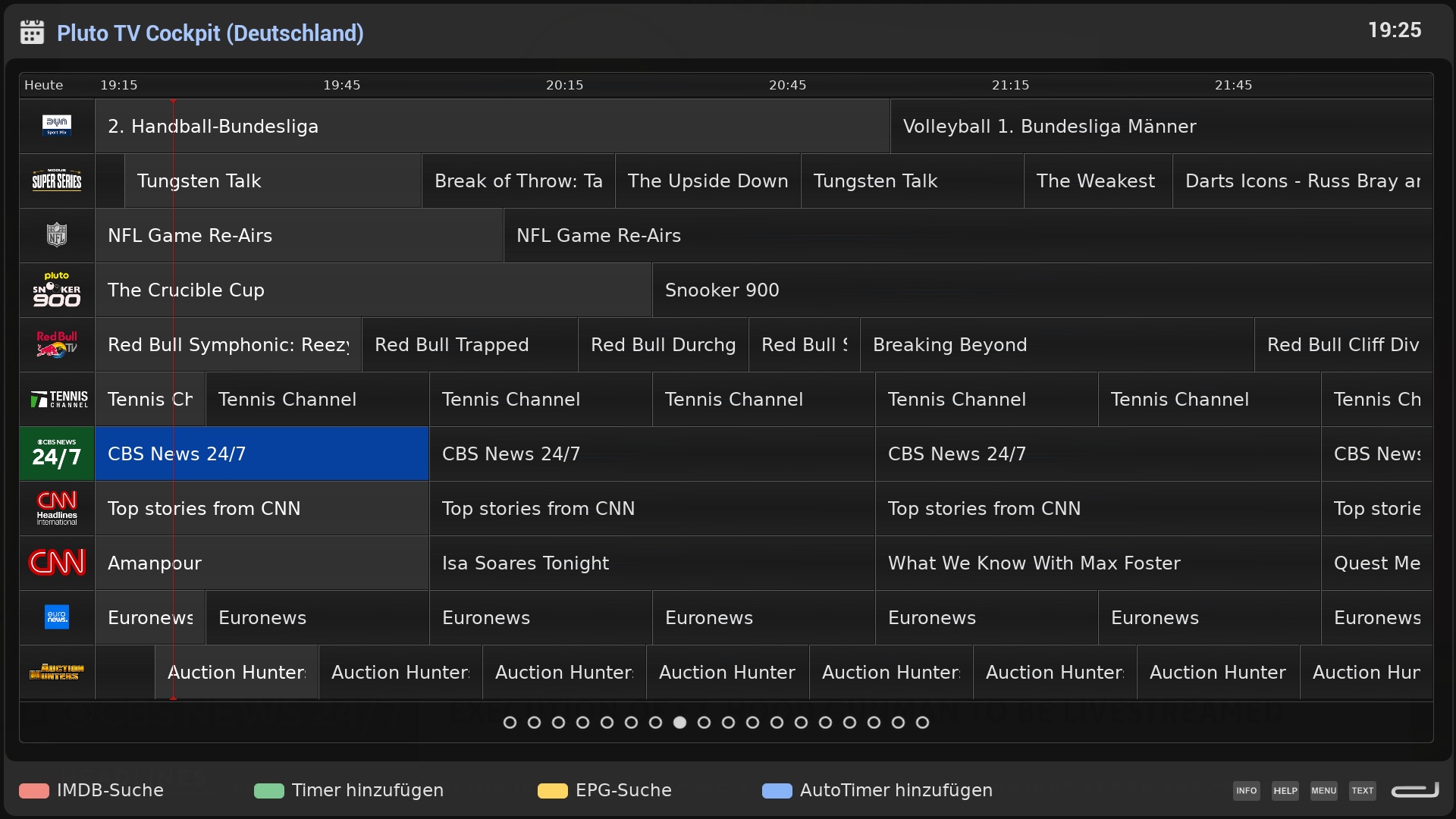
Task: Open the 2. Handball-Bundesliga programme
Action: coord(492,126)
